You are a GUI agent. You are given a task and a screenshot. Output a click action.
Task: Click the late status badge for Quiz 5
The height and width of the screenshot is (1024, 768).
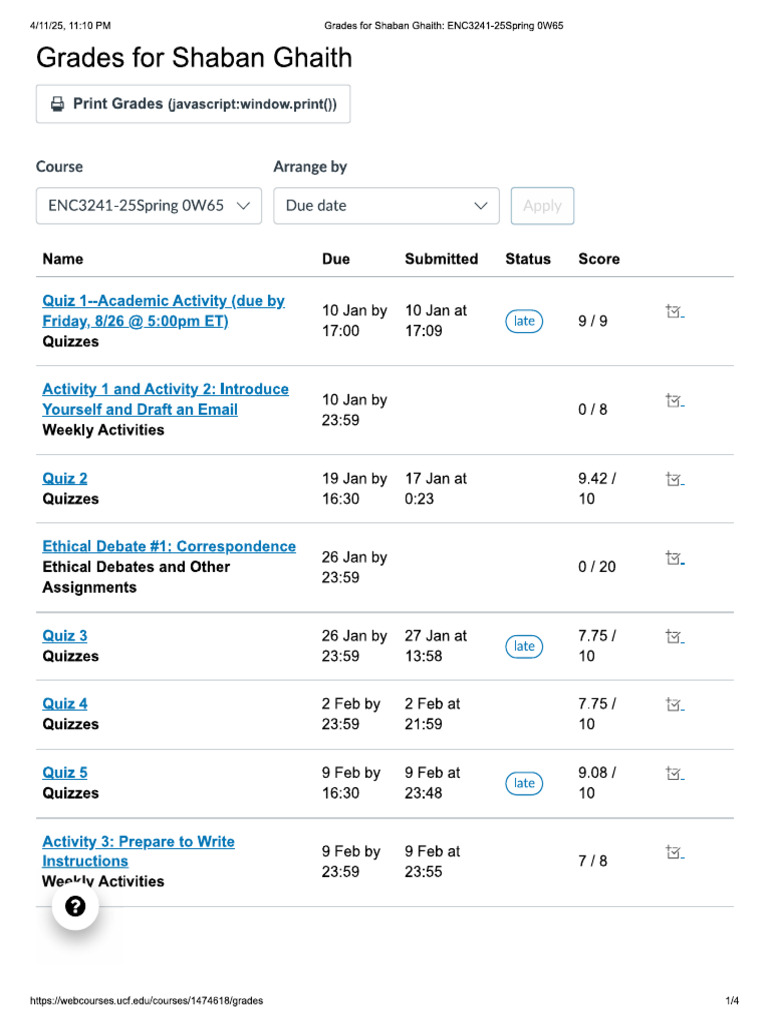[524, 783]
